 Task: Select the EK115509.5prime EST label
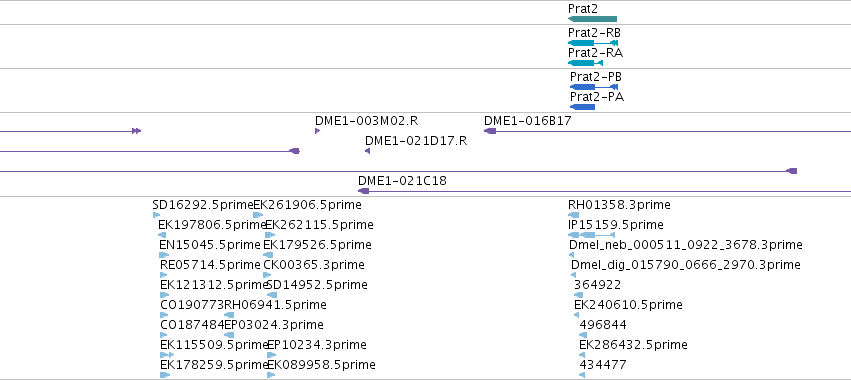[214, 346]
